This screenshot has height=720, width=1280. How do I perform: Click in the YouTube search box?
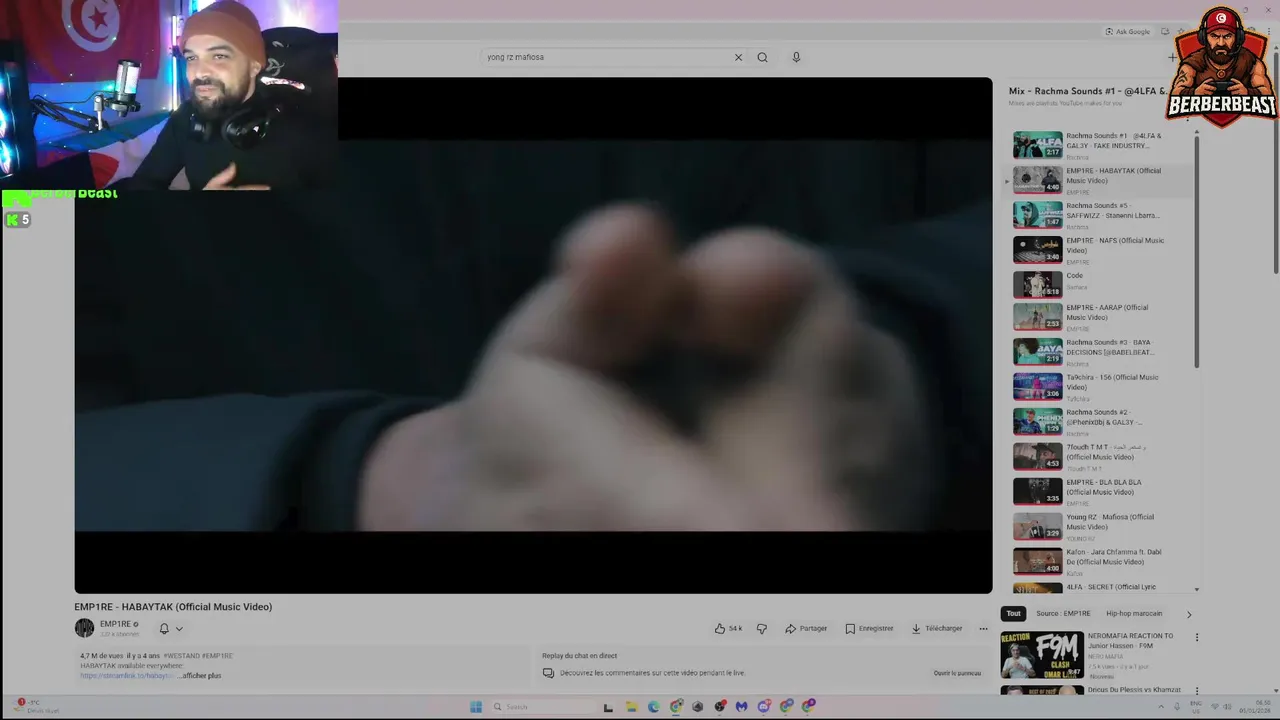[606, 57]
